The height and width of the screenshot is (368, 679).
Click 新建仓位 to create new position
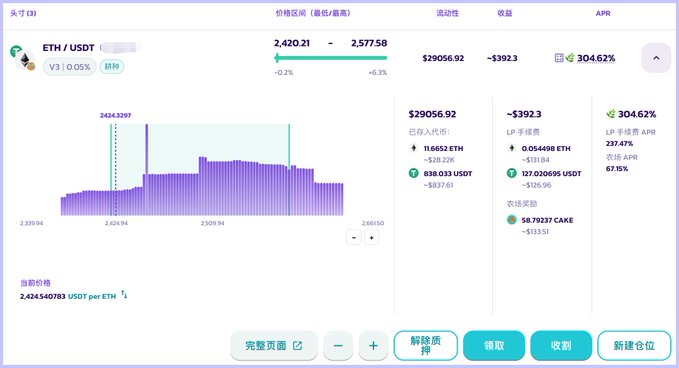click(x=634, y=345)
